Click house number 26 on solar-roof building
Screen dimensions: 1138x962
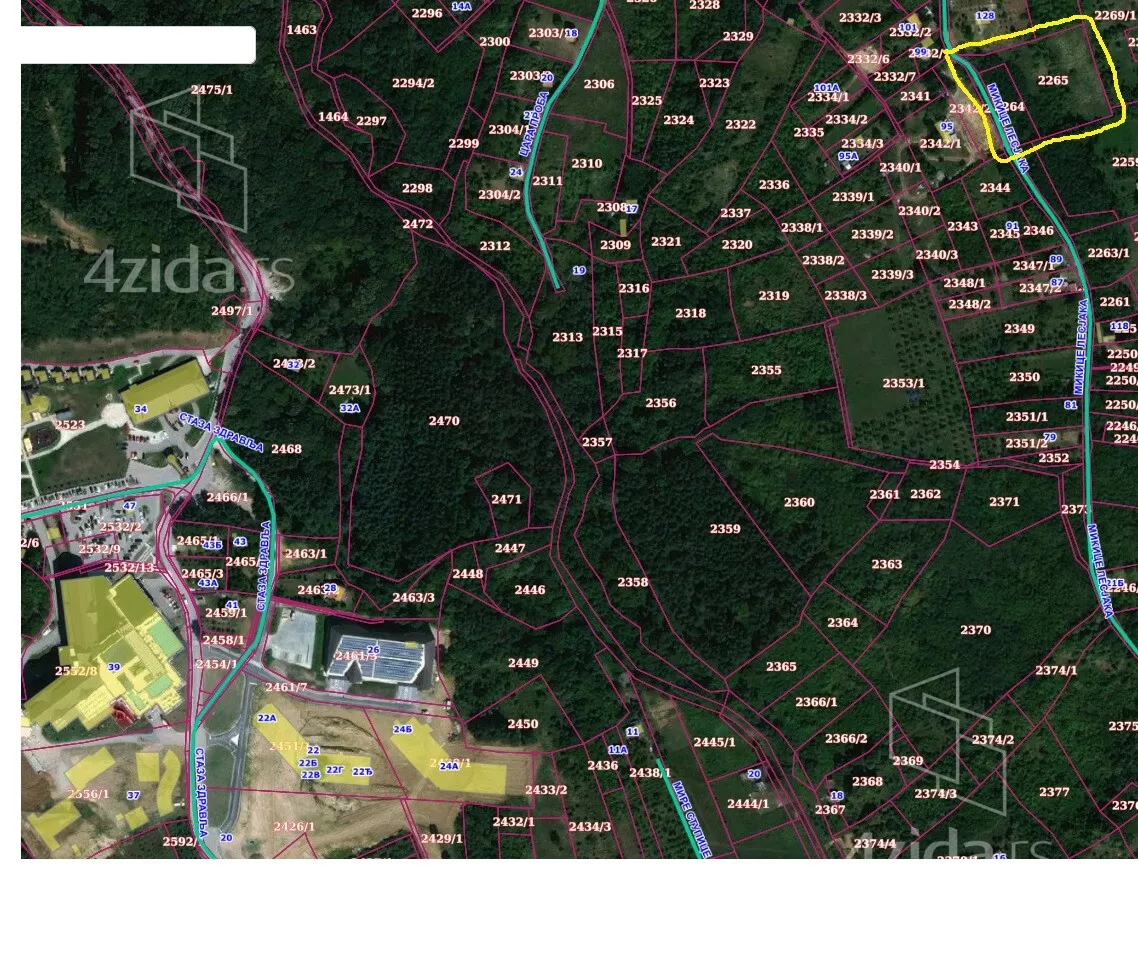[373, 650]
